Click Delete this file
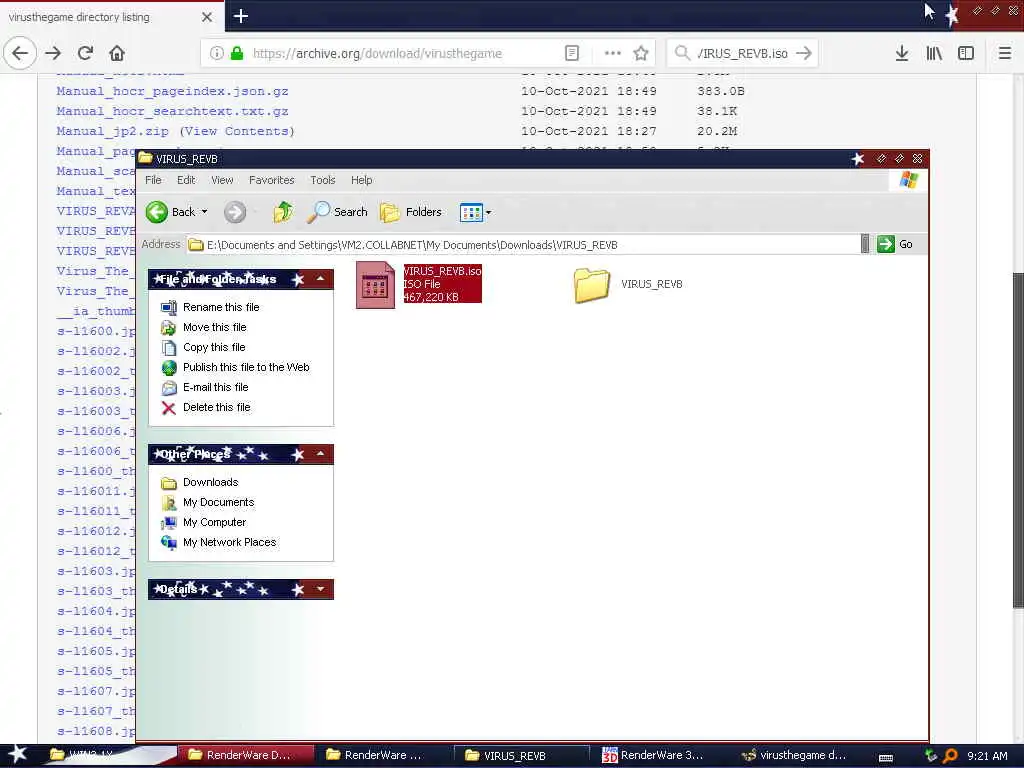This screenshot has height=768, width=1024. [x=217, y=408]
